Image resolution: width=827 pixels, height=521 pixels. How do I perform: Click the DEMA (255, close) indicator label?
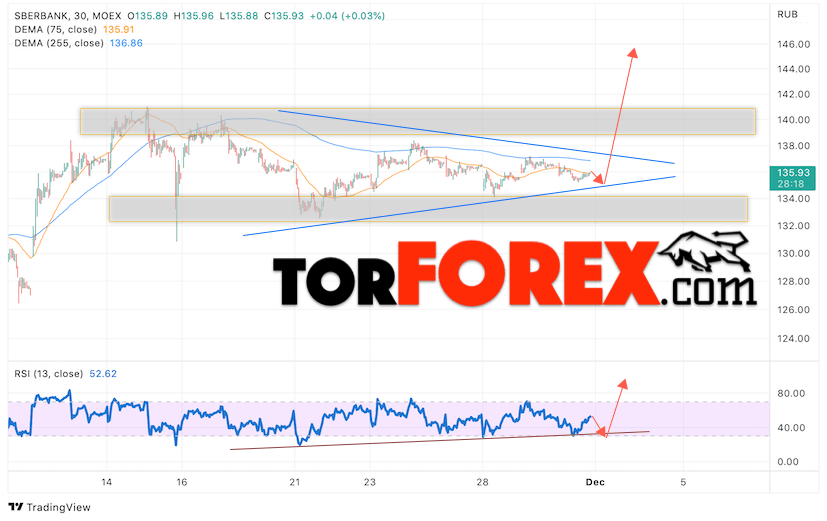click(x=59, y=43)
